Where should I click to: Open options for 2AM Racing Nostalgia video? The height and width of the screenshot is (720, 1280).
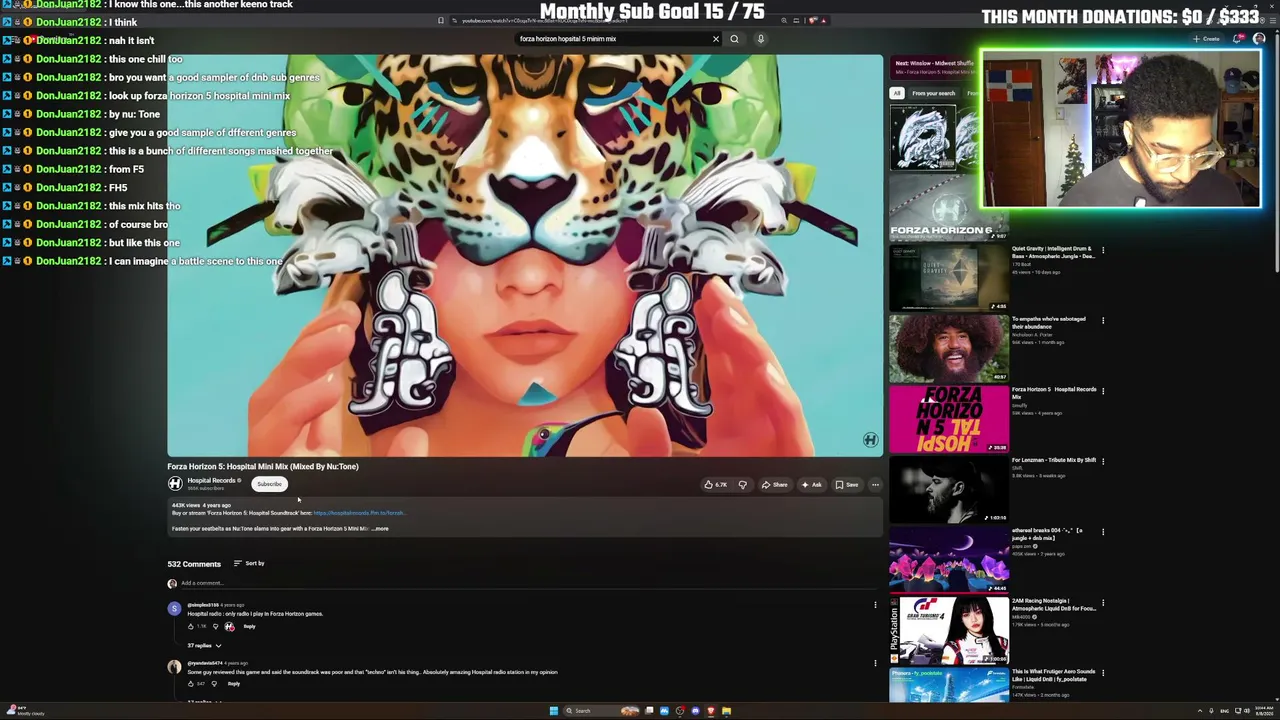click(1103, 603)
